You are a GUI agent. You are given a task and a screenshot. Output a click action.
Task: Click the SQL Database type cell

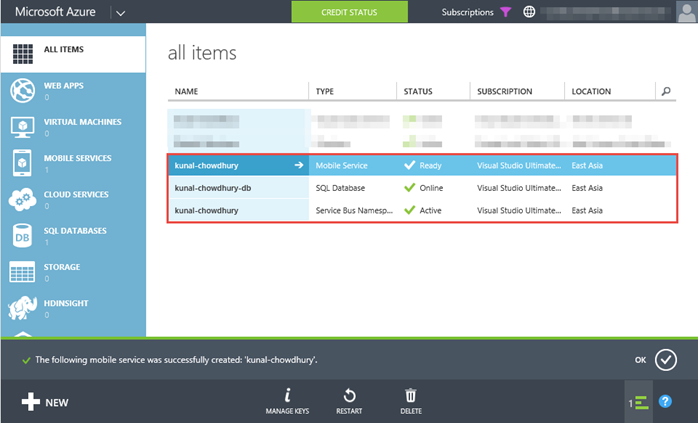tap(340, 188)
